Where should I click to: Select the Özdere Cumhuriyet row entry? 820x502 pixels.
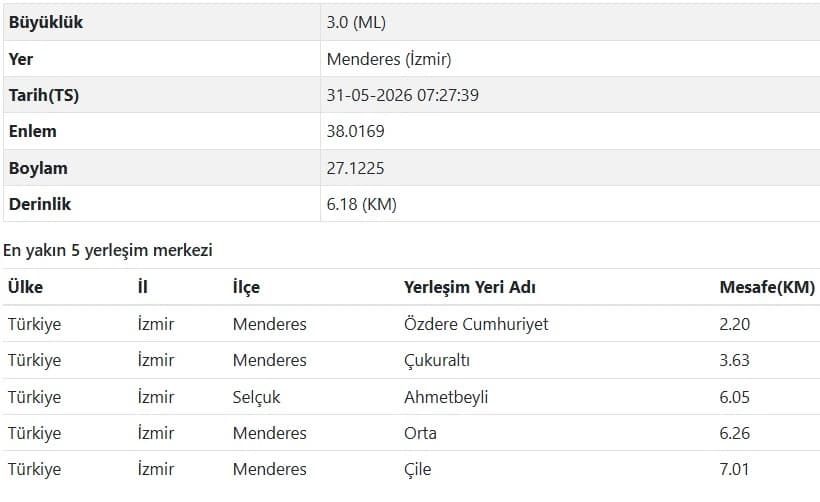point(476,324)
